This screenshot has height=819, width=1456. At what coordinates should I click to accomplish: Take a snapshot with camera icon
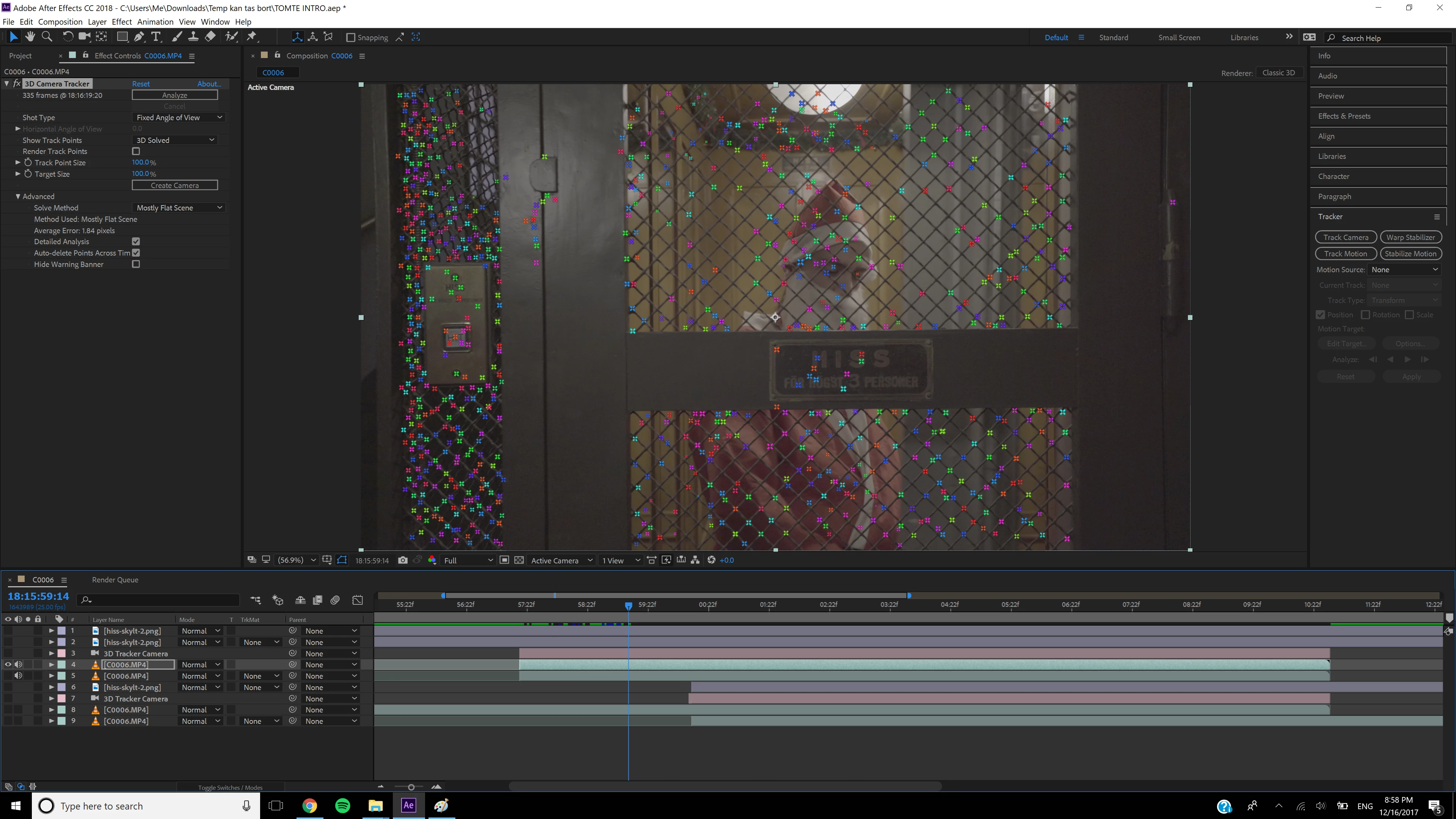pyautogui.click(x=402, y=560)
